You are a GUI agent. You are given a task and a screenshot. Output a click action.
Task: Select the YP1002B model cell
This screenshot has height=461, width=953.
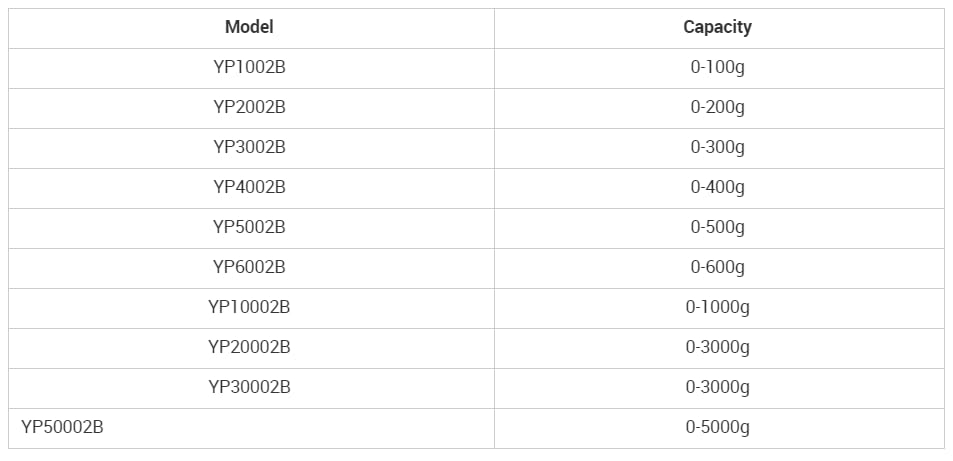point(249,67)
